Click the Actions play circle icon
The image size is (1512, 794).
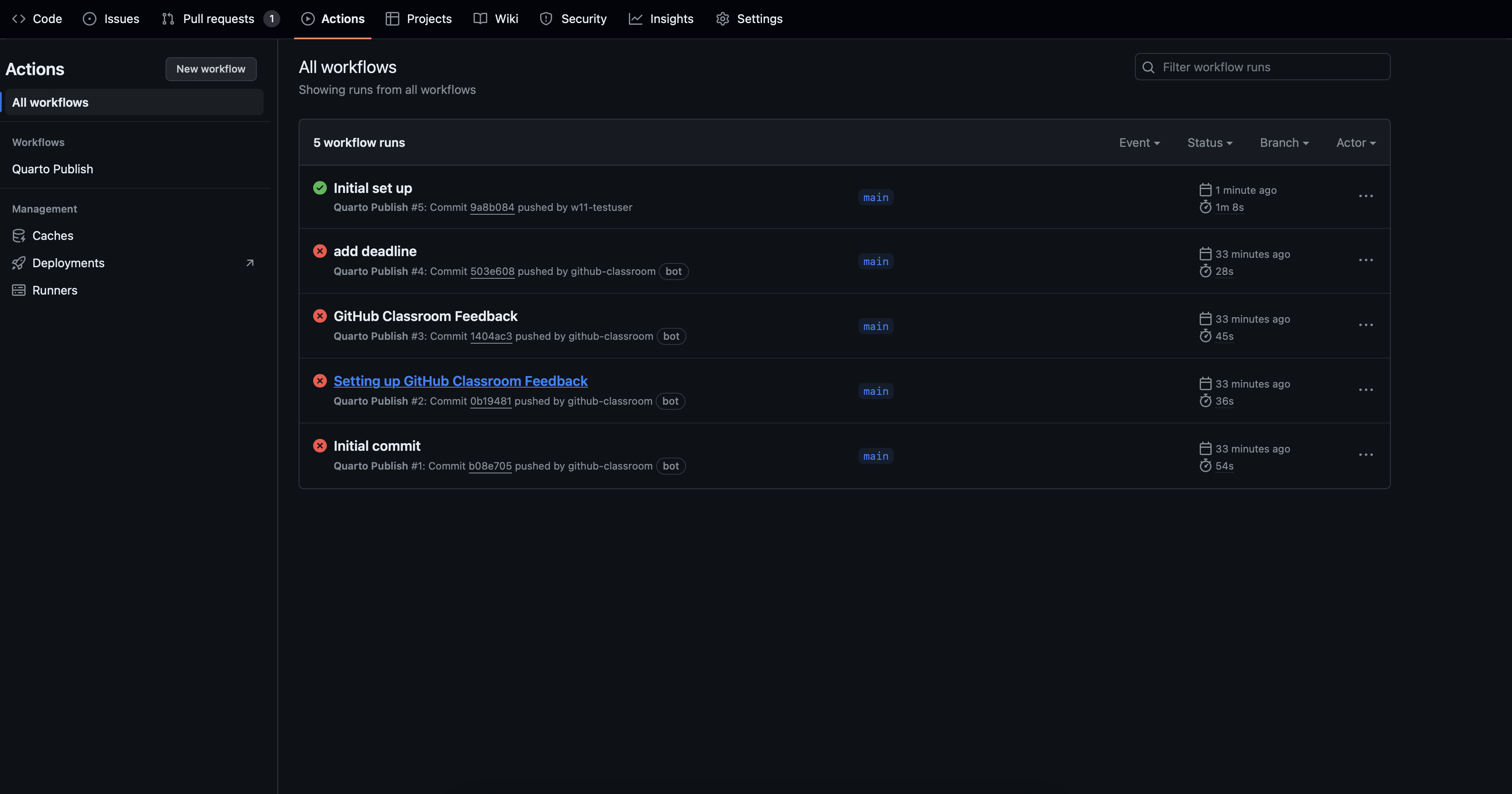308,19
